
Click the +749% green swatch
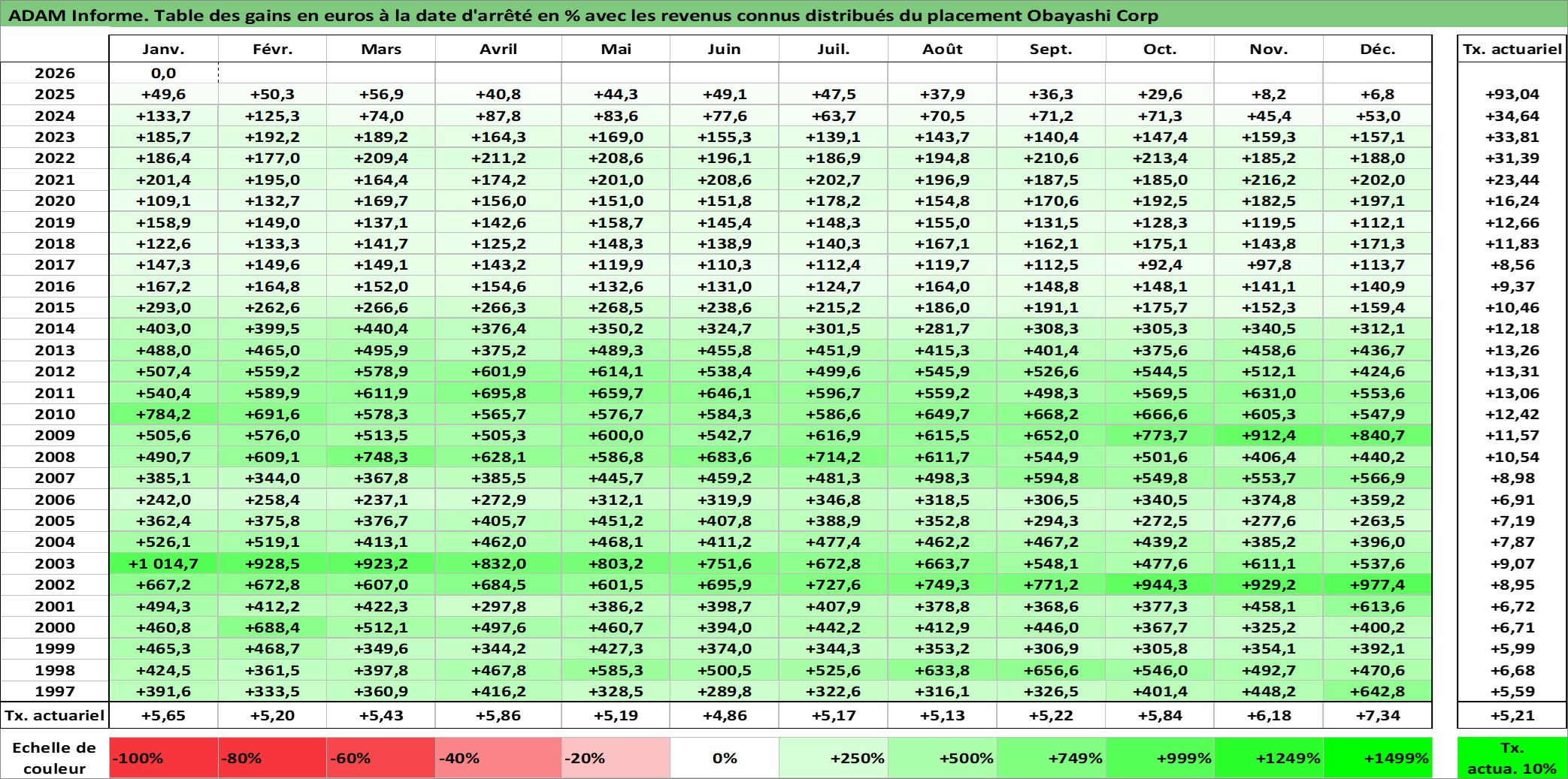[1052, 758]
